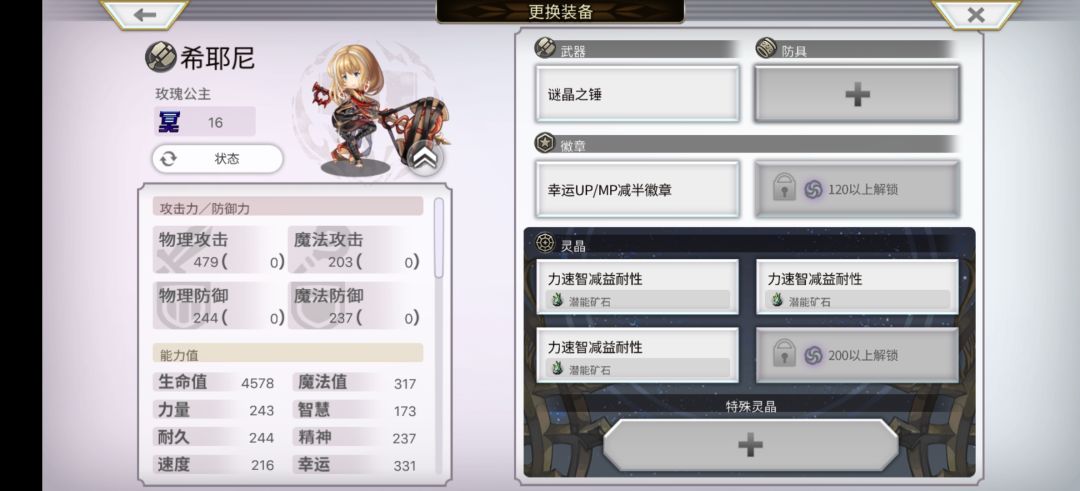1080x491 pixels.
Task: Click the stats panel vertical scrollbar
Action: (x=439, y=238)
